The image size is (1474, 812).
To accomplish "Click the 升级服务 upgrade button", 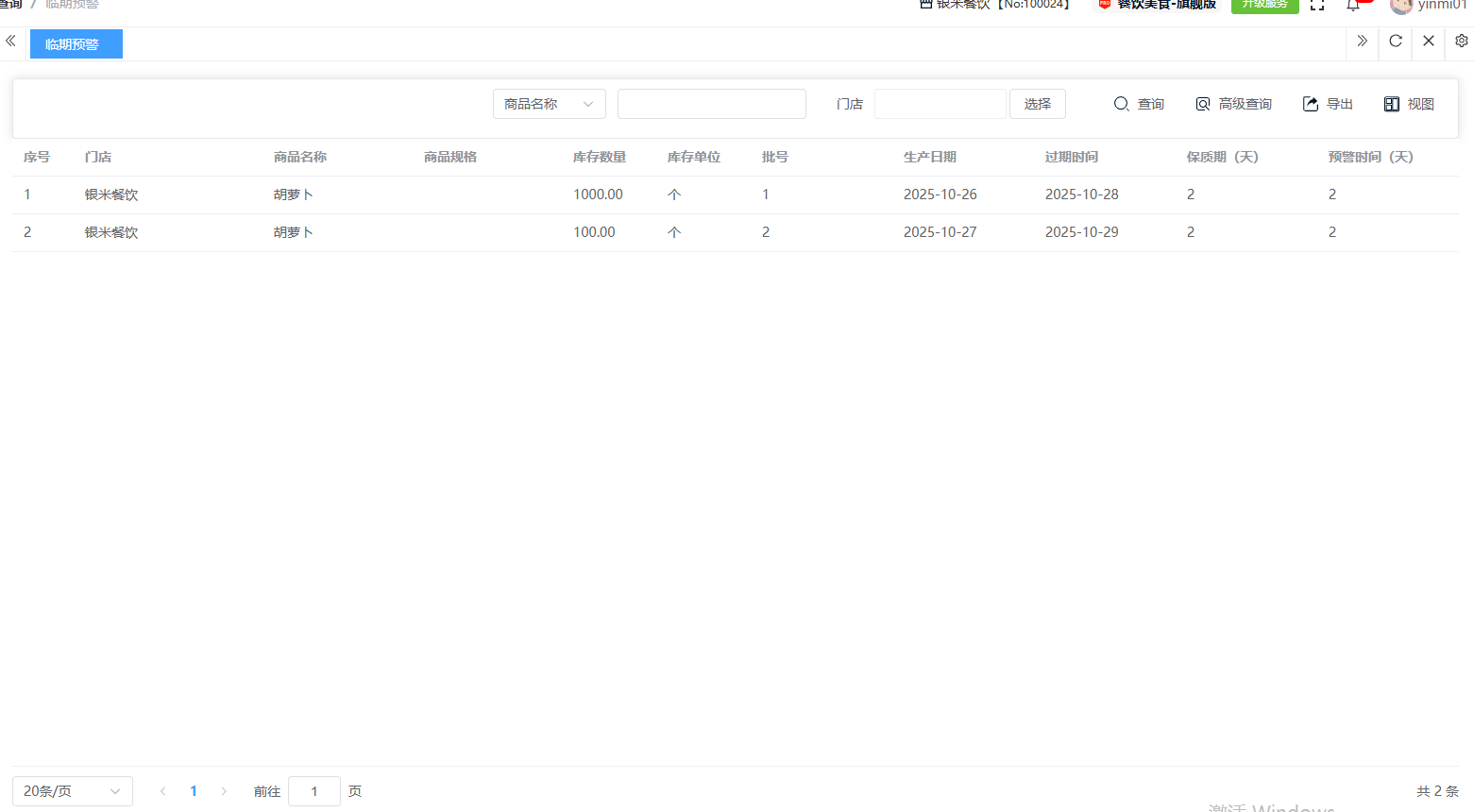I will (1264, 6).
